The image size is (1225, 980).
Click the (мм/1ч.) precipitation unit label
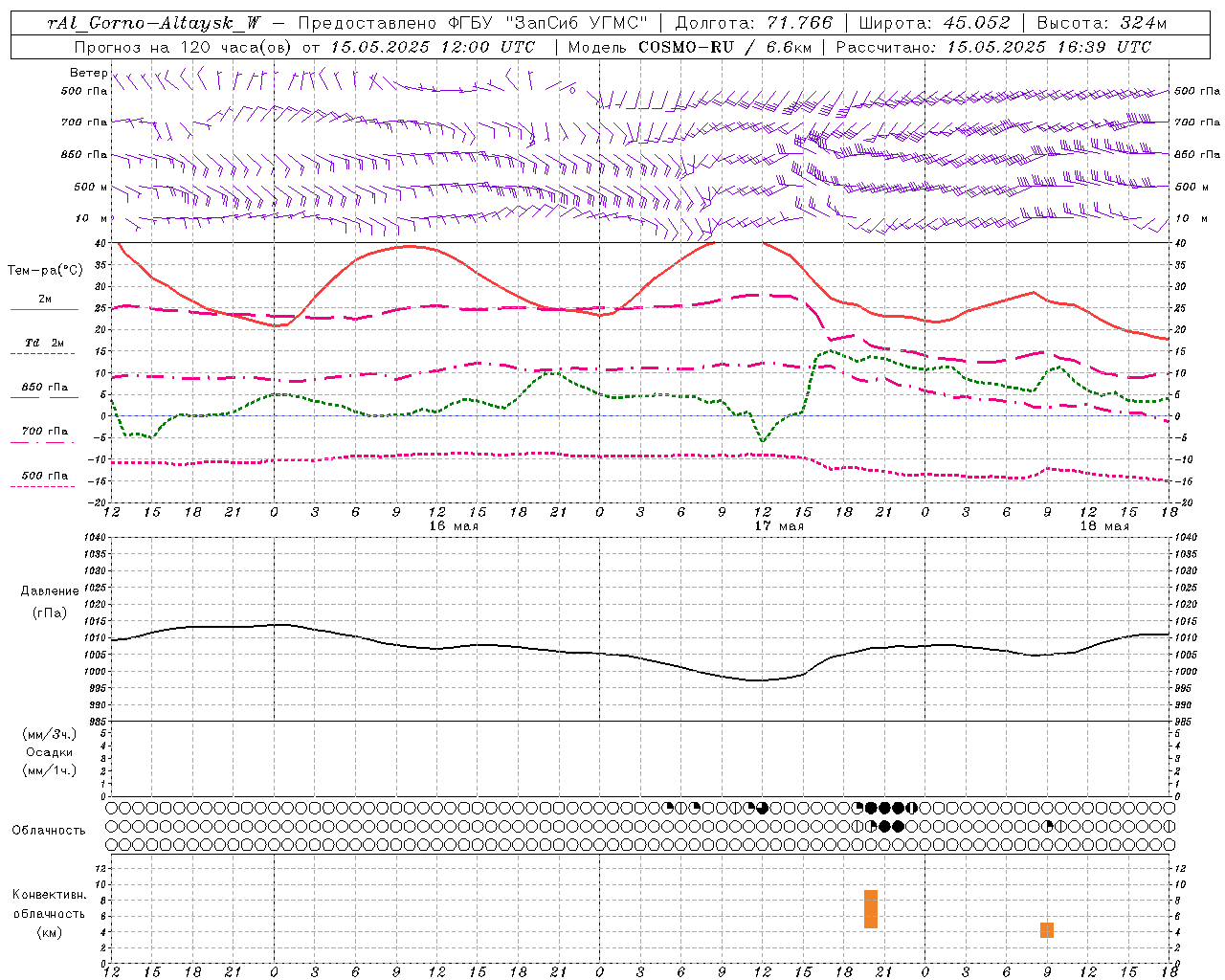click(x=50, y=770)
